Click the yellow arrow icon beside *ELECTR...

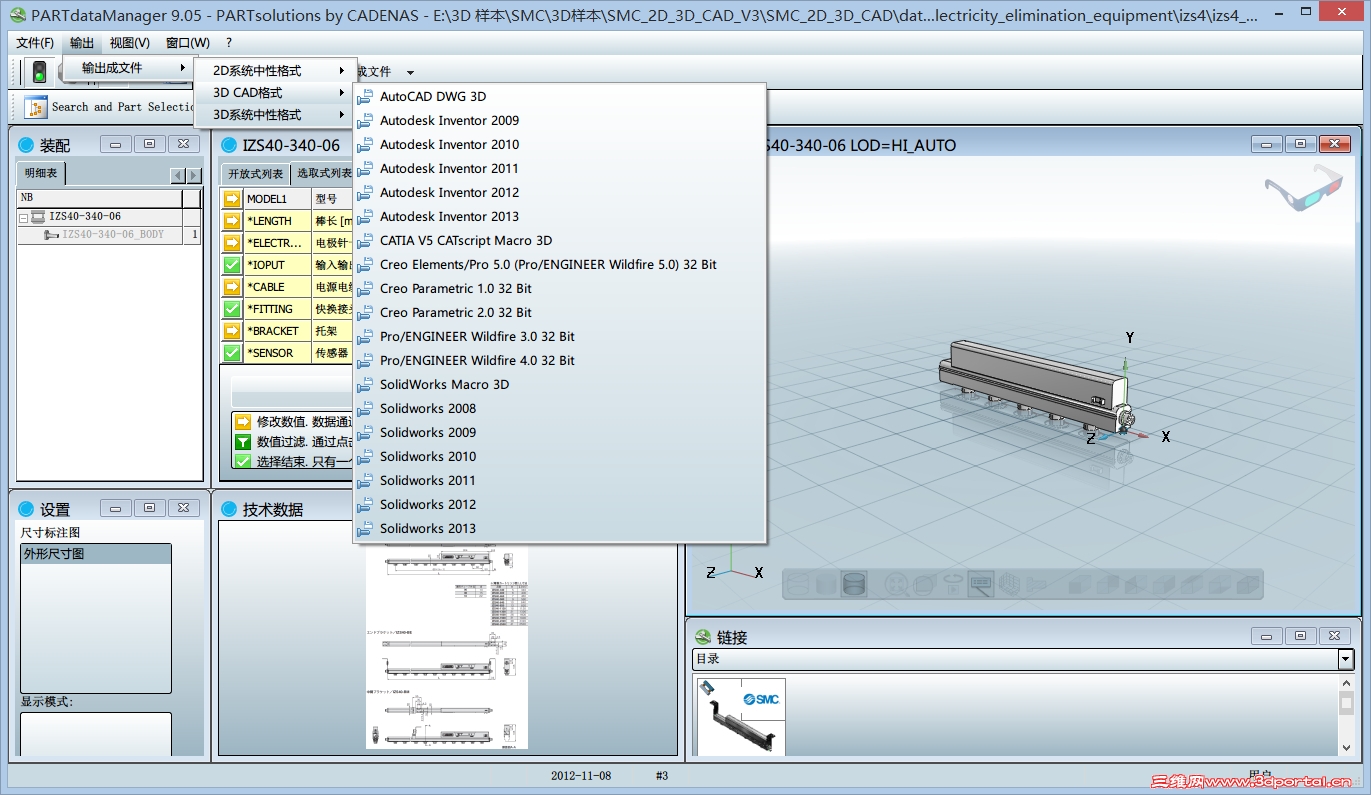coord(232,243)
